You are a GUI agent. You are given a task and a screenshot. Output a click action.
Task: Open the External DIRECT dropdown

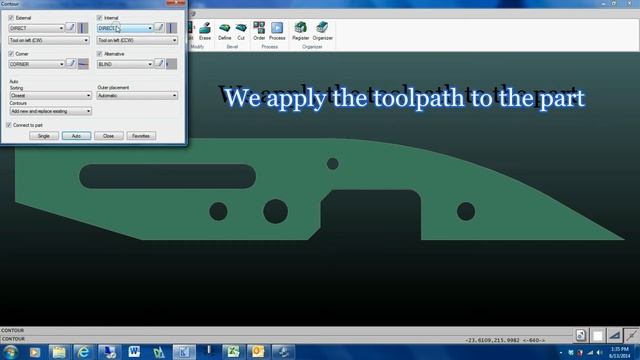(x=36, y=28)
